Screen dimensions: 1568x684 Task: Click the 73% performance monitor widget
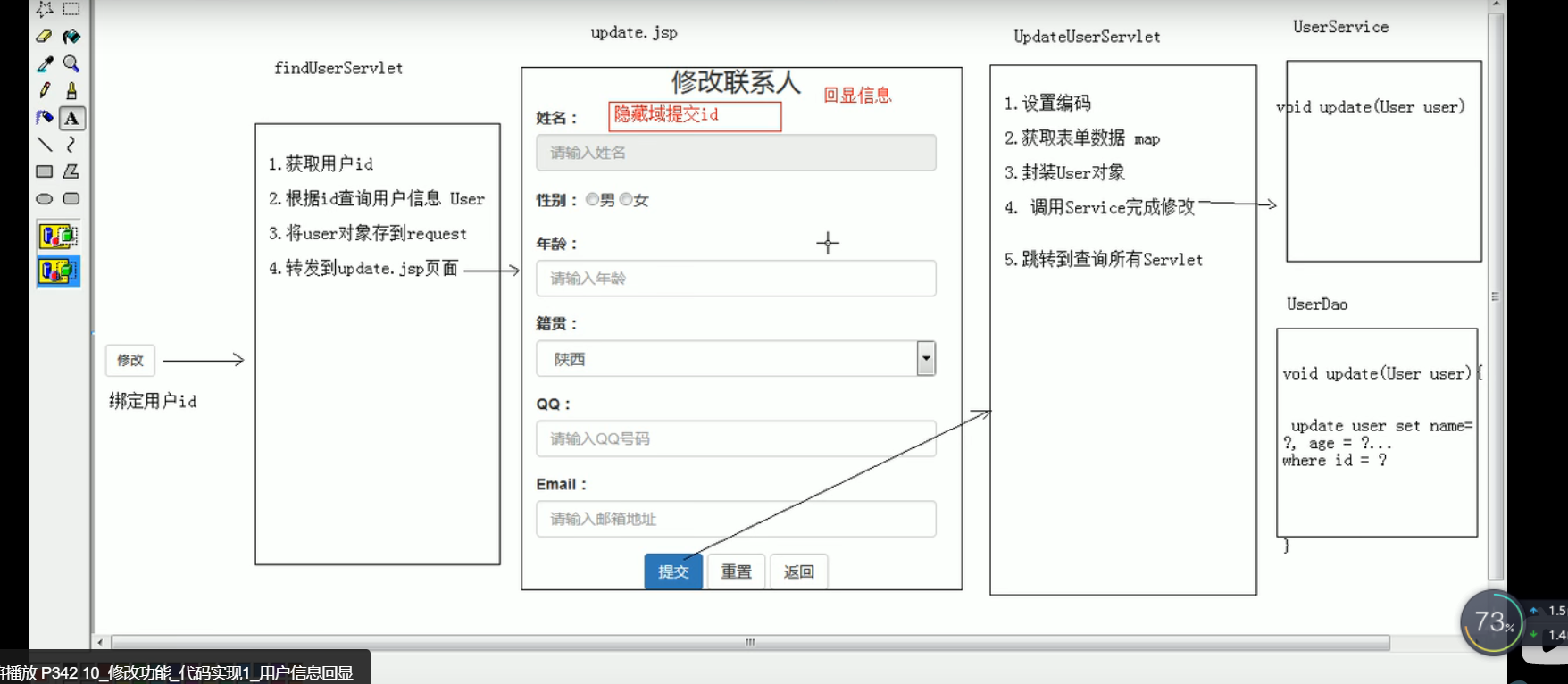click(x=1492, y=622)
